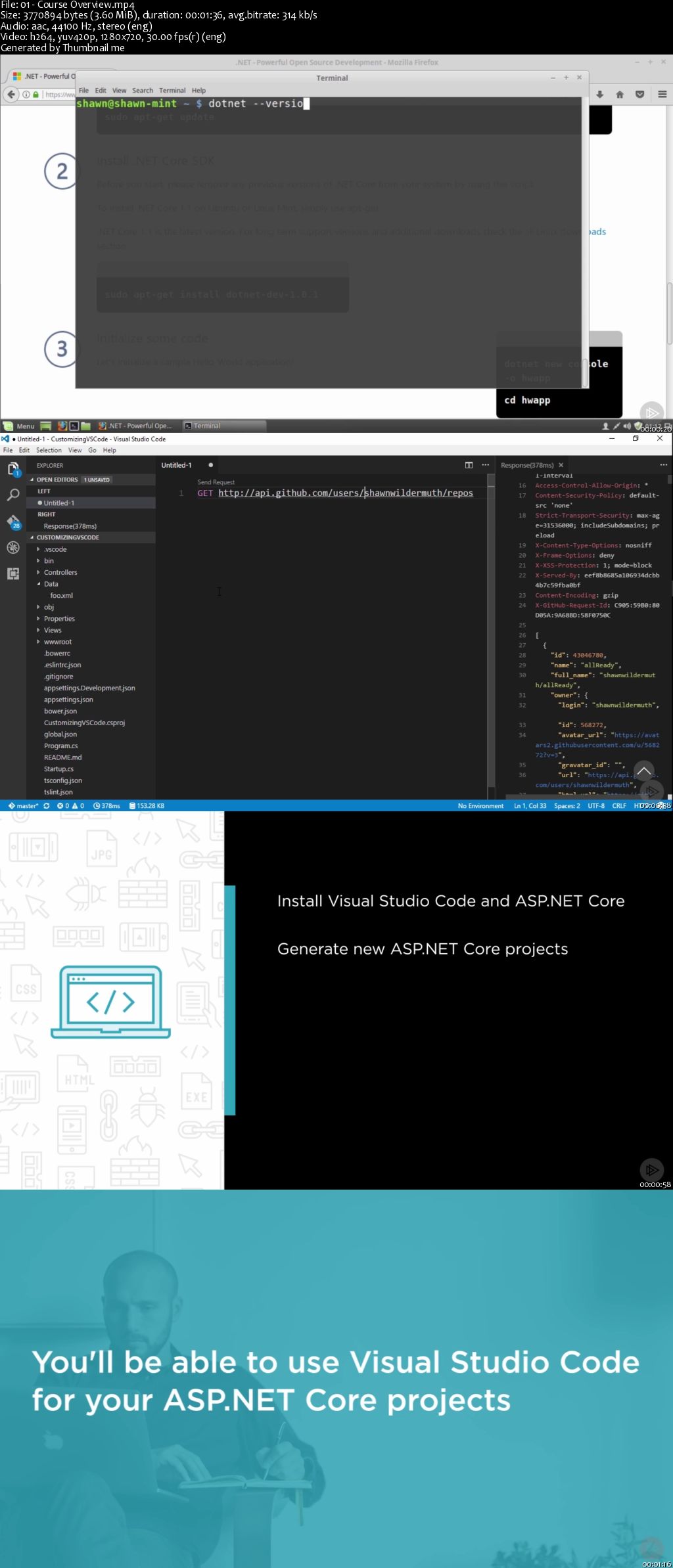673x1568 pixels.
Task: Open file manager from Mint panel launcher
Action: click(x=85, y=426)
